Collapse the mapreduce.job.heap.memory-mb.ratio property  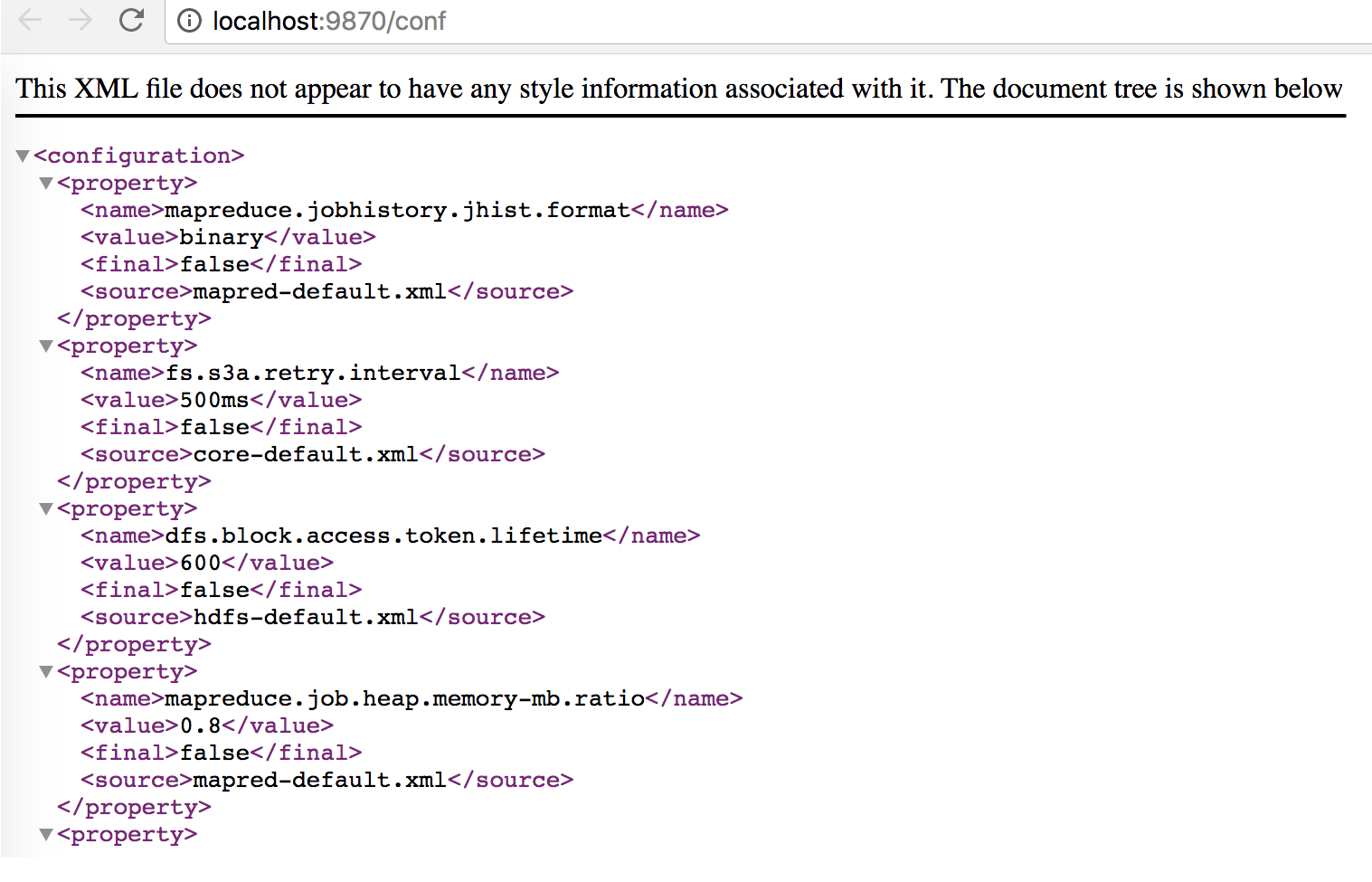click(x=46, y=672)
